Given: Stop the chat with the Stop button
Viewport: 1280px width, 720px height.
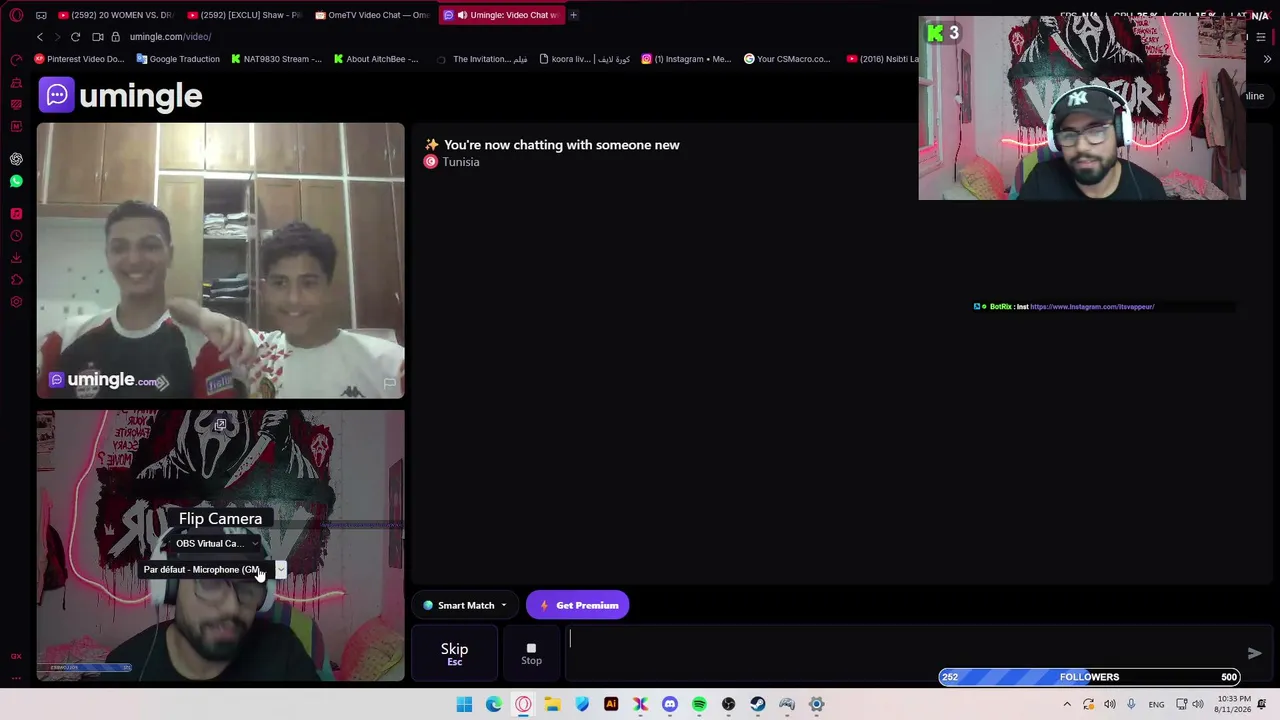Looking at the screenshot, I should tap(531, 653).
